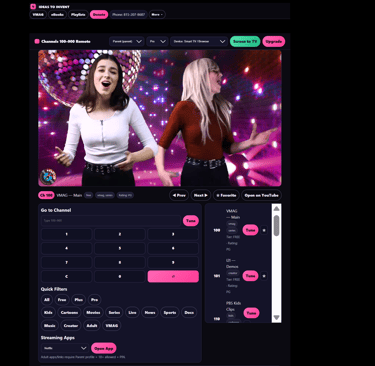Click the Tune button next to the channel input
375x366 pixels.
(191, 221)
